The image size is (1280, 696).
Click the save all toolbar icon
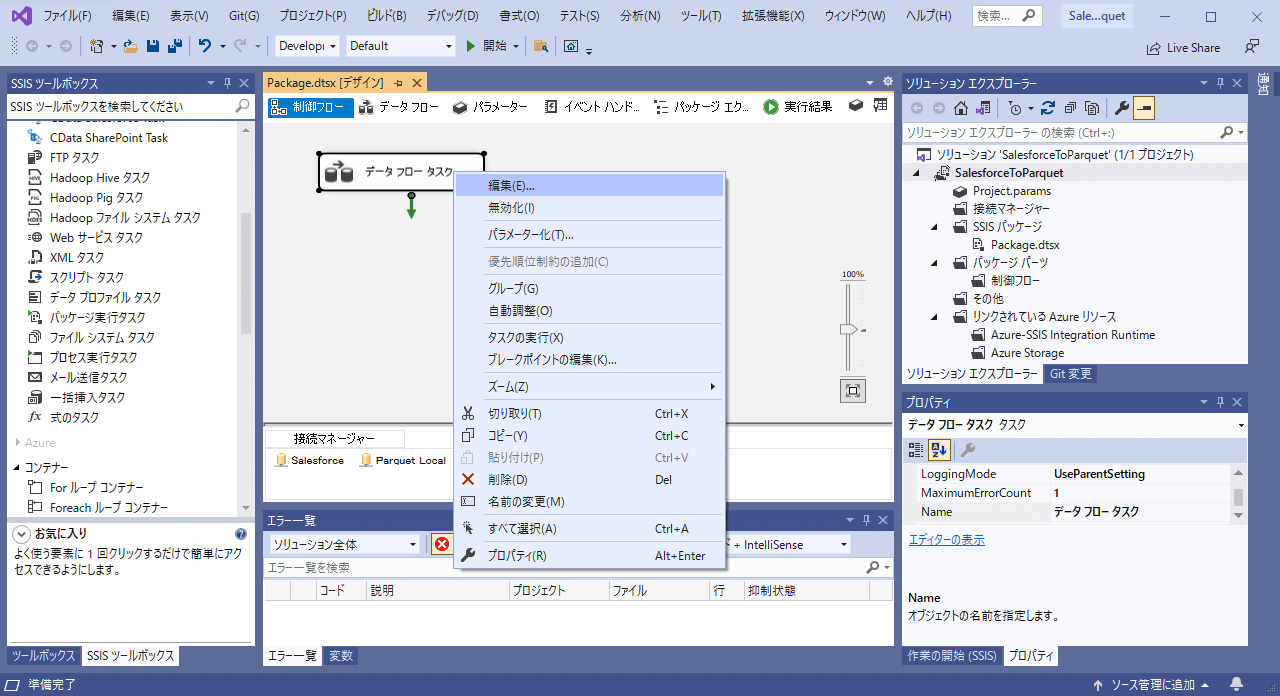tap(174, 46)
